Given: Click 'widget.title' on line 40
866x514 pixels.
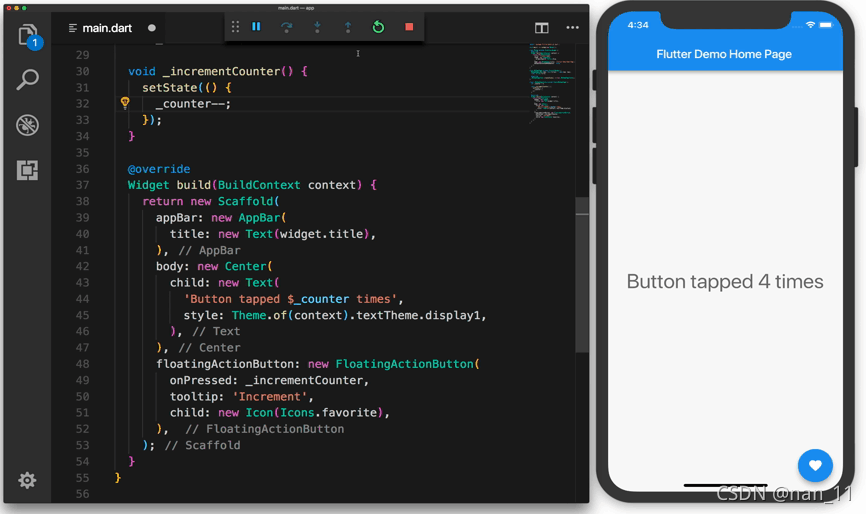Looking at the screenshot, I should [x=321, y=234].
